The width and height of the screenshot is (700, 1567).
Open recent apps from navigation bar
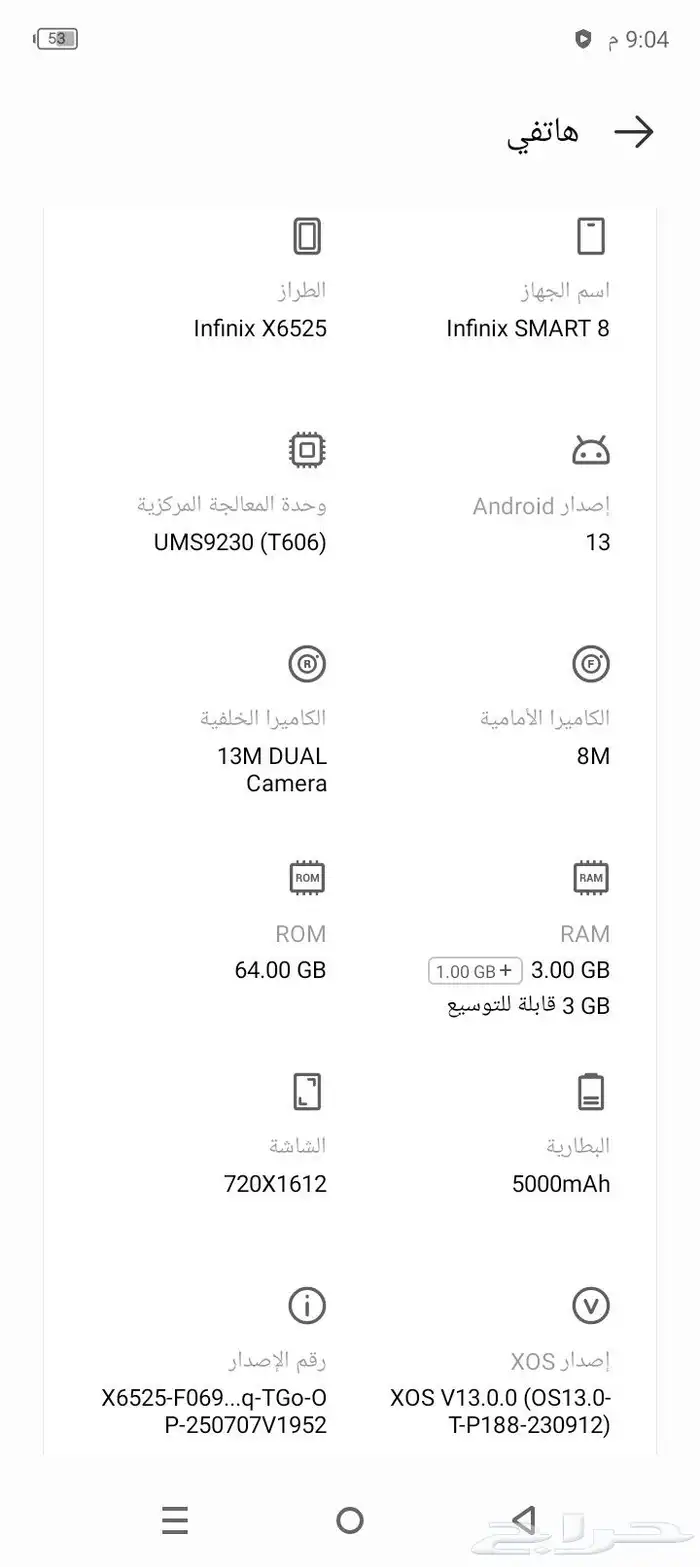point(175,1520)
